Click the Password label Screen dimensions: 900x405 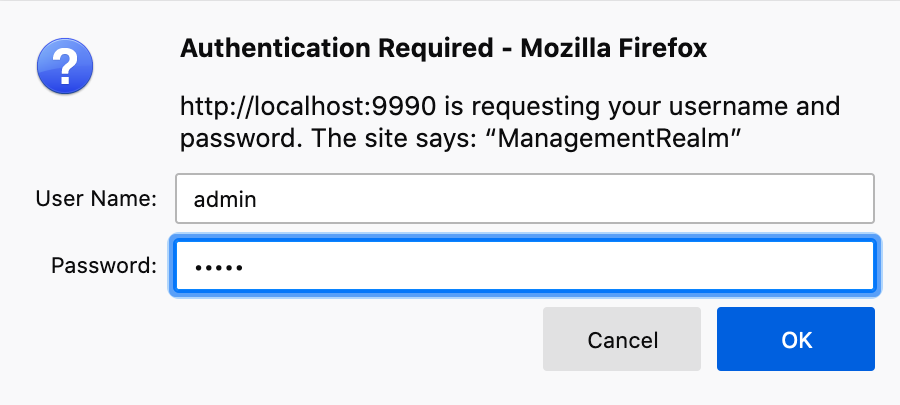104,266
